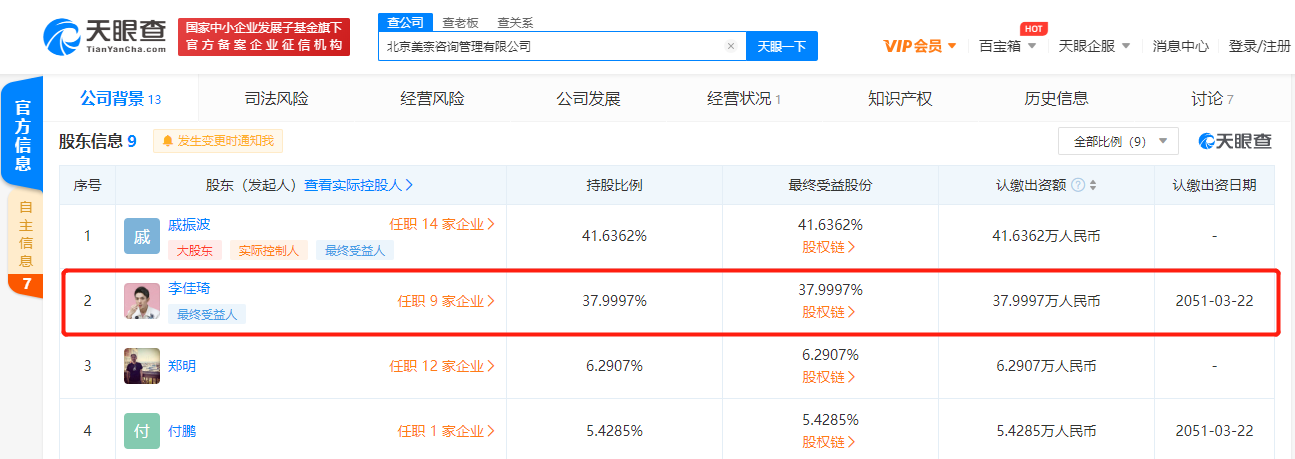Click the 37.9997万人民币 cell
Screen dimensions: 1295x459
pyautogui.click(x=1046, y=300)
